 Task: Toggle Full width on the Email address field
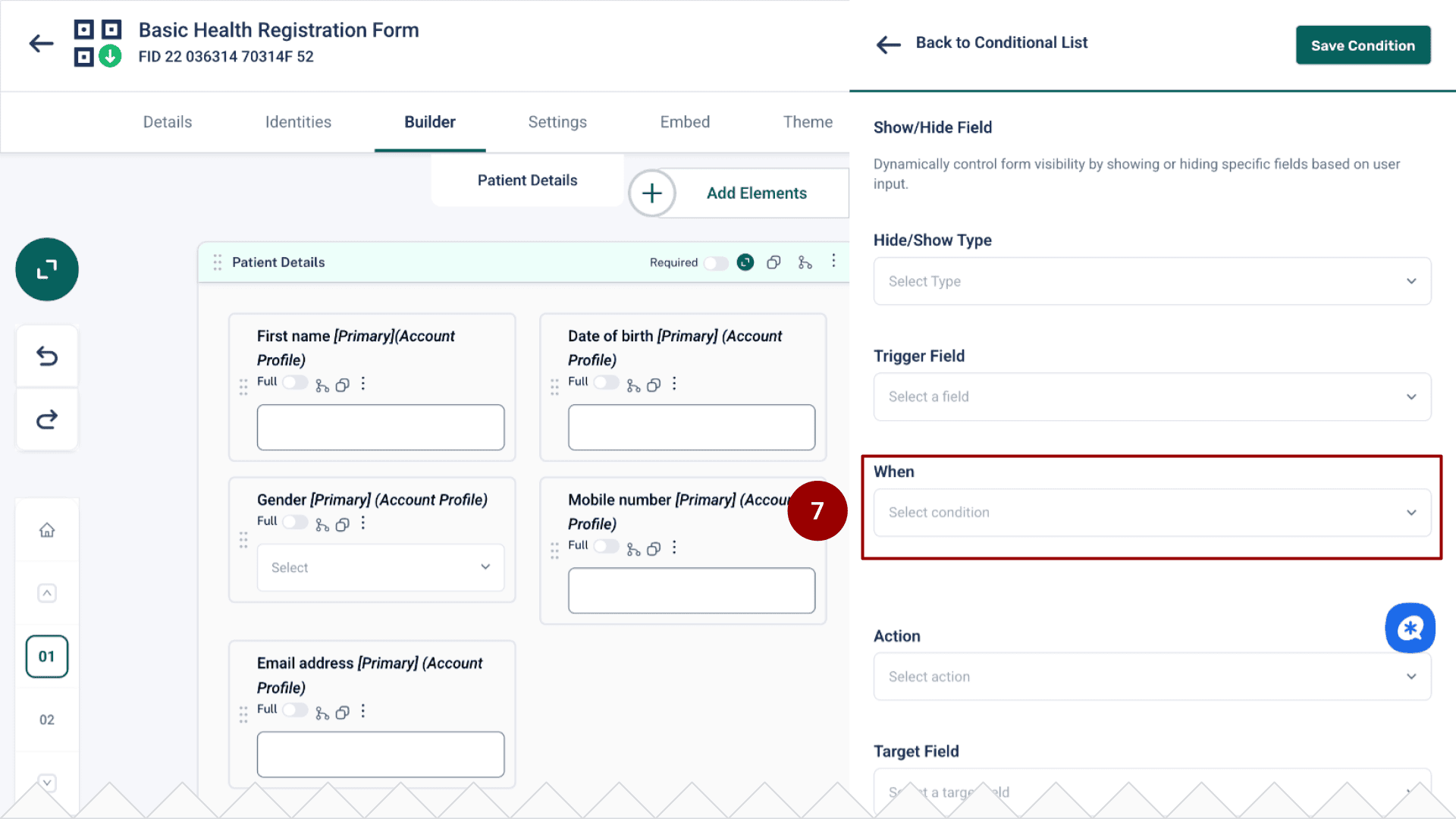point(295,710)
